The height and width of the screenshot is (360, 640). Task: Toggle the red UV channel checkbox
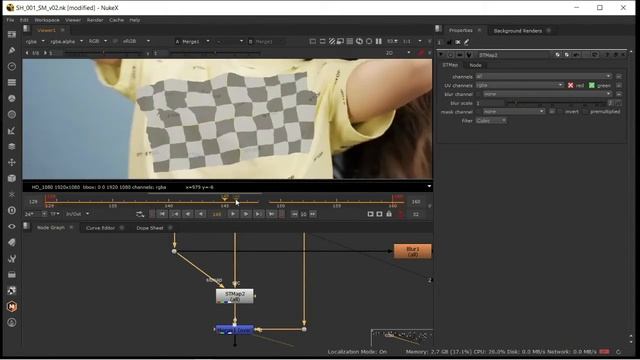(571, 85)
